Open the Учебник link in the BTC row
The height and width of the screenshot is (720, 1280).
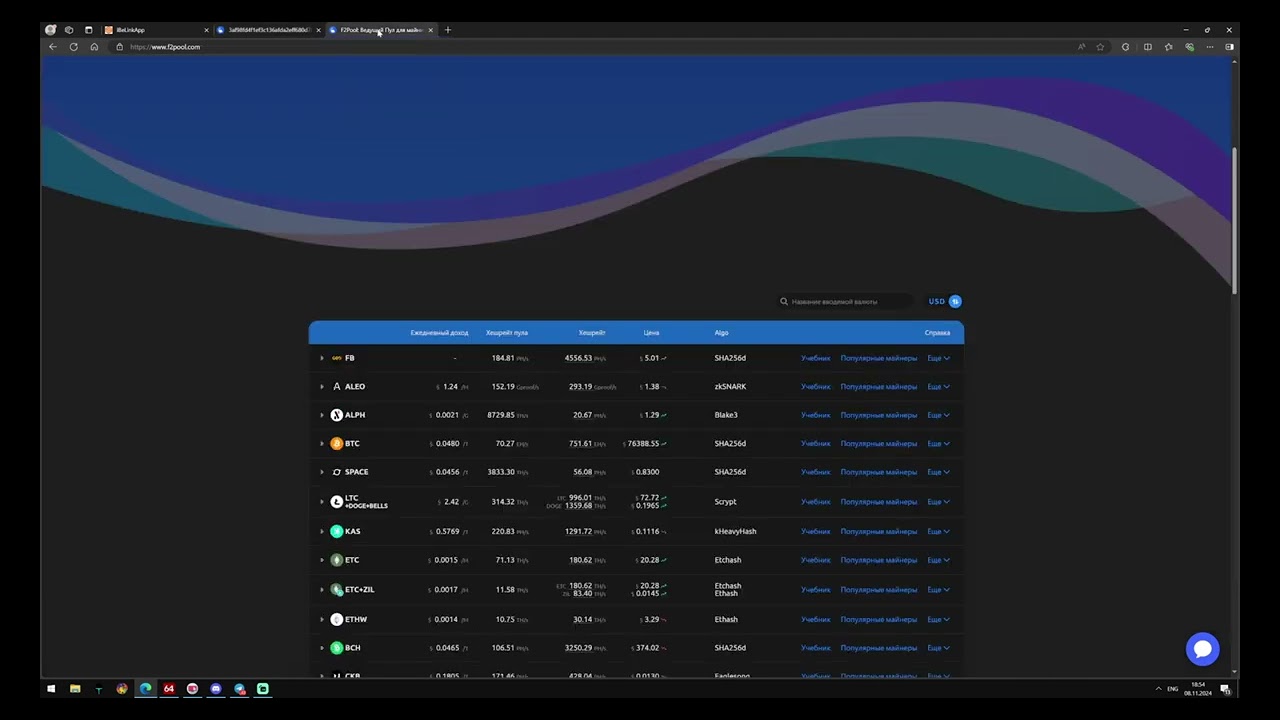pyautogui.click(x=816, y=443)
